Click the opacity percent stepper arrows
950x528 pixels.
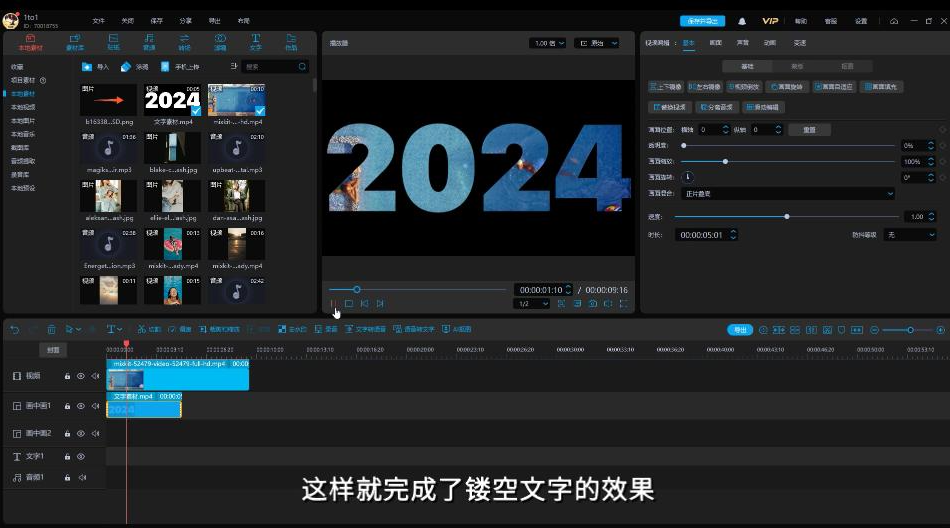[931, 145]
